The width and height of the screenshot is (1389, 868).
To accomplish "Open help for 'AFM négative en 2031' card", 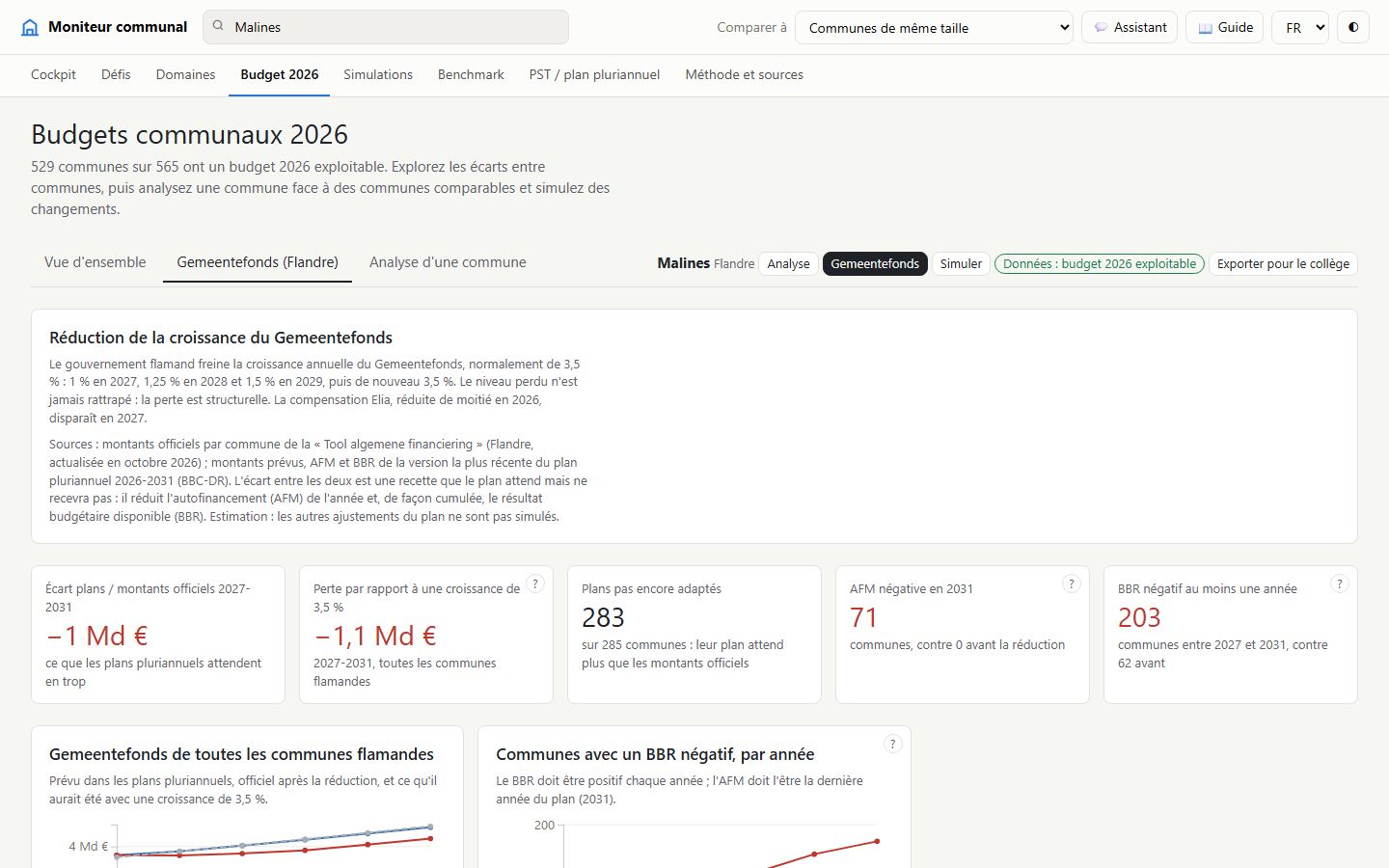I will (x=1071, y=583).
